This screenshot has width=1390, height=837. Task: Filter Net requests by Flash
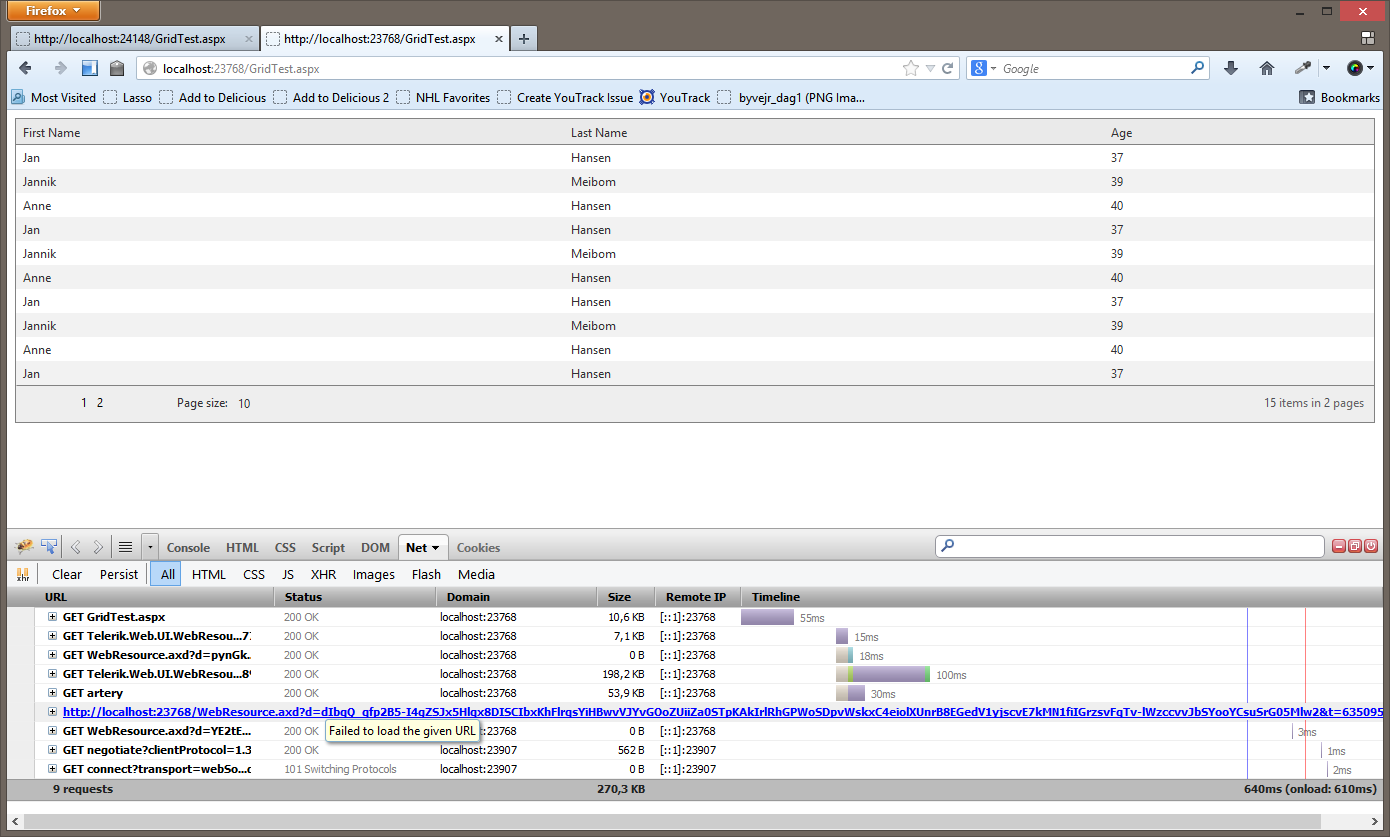426,574
